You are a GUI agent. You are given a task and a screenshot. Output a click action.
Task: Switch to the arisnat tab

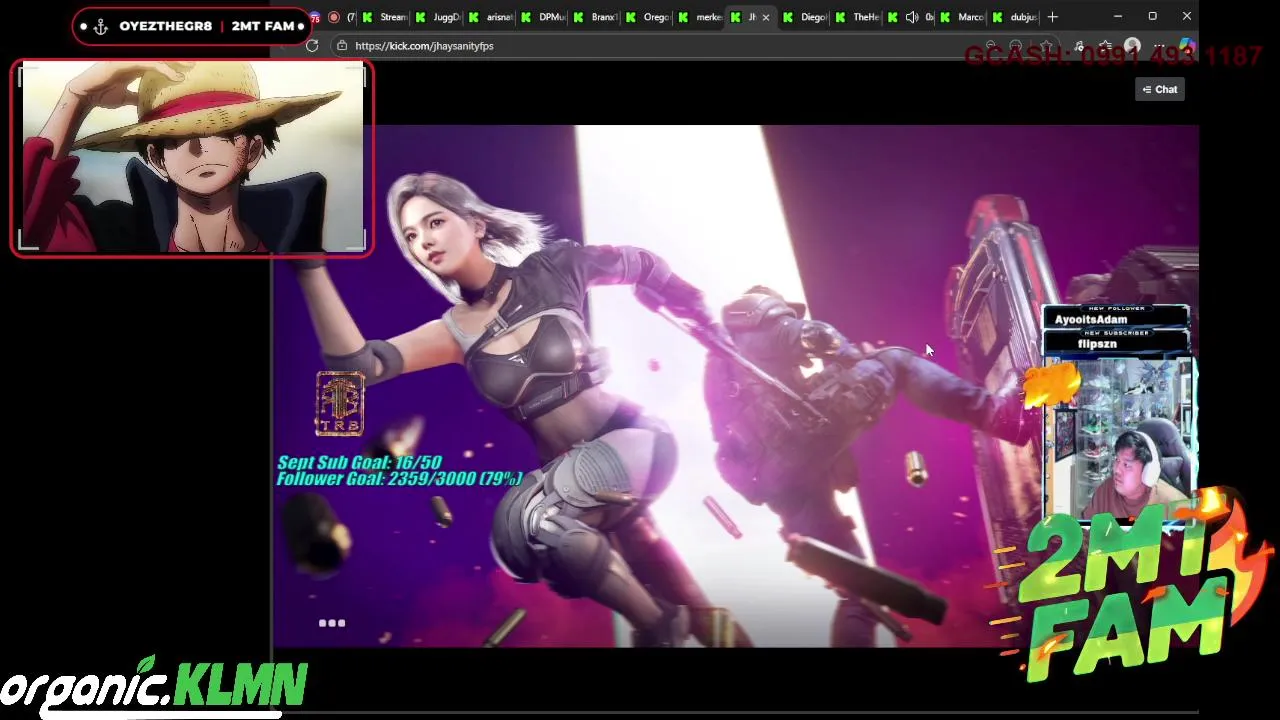tap(491, 17)
